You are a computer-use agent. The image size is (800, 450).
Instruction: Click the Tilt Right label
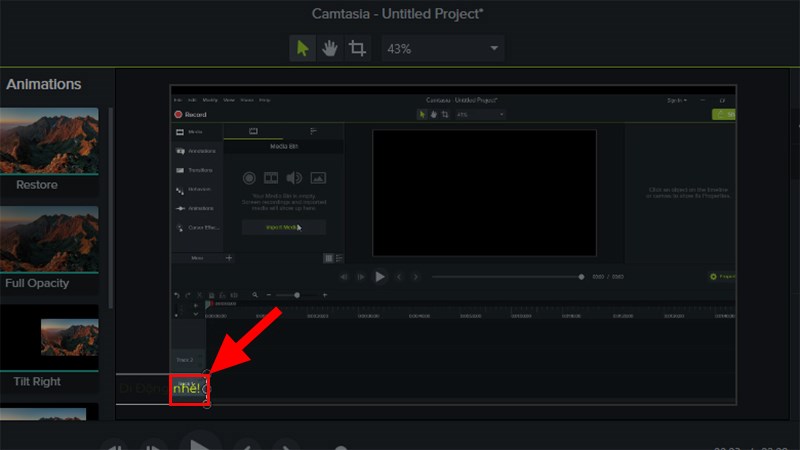point(37,382)
